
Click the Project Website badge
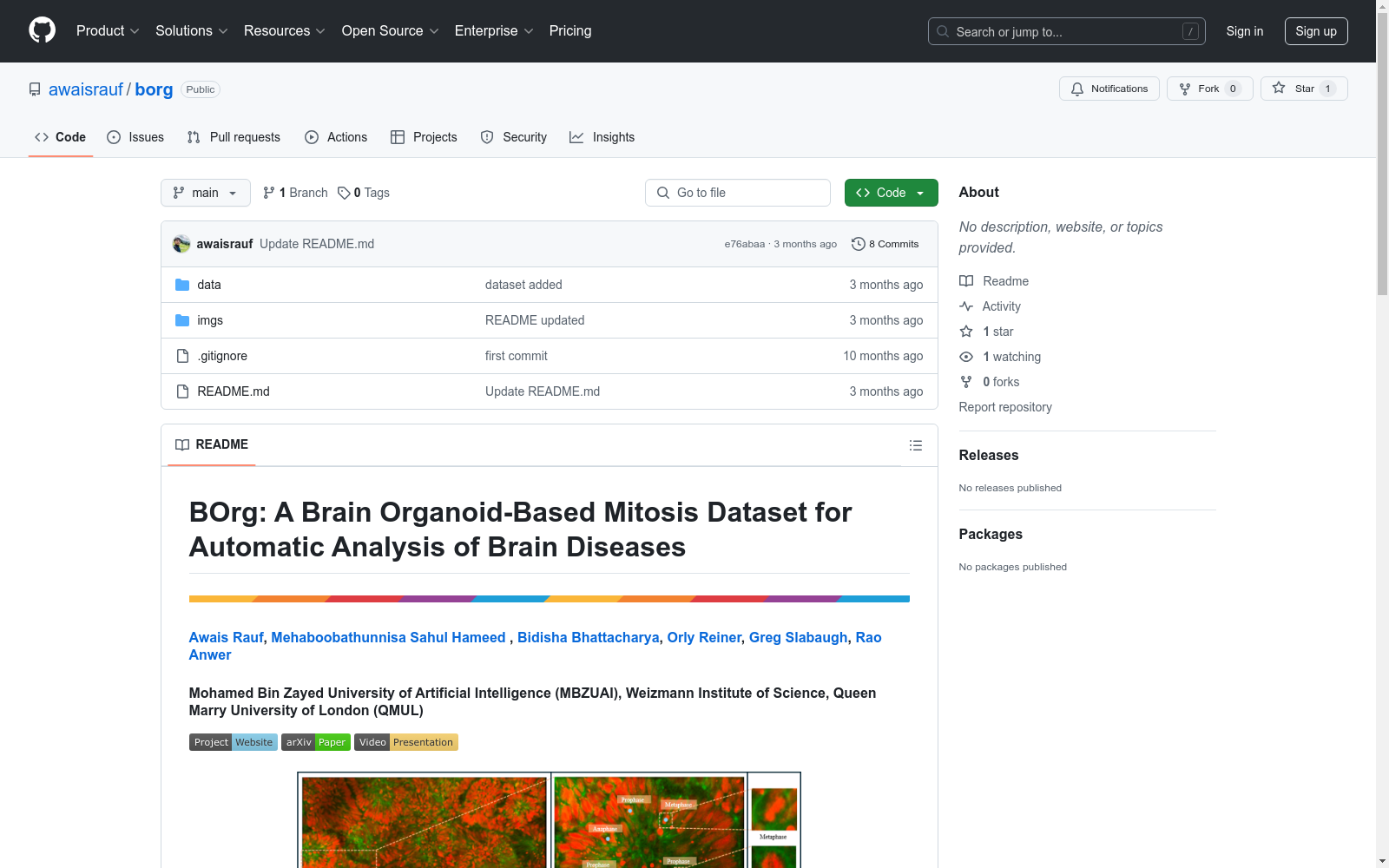(234, 742)
